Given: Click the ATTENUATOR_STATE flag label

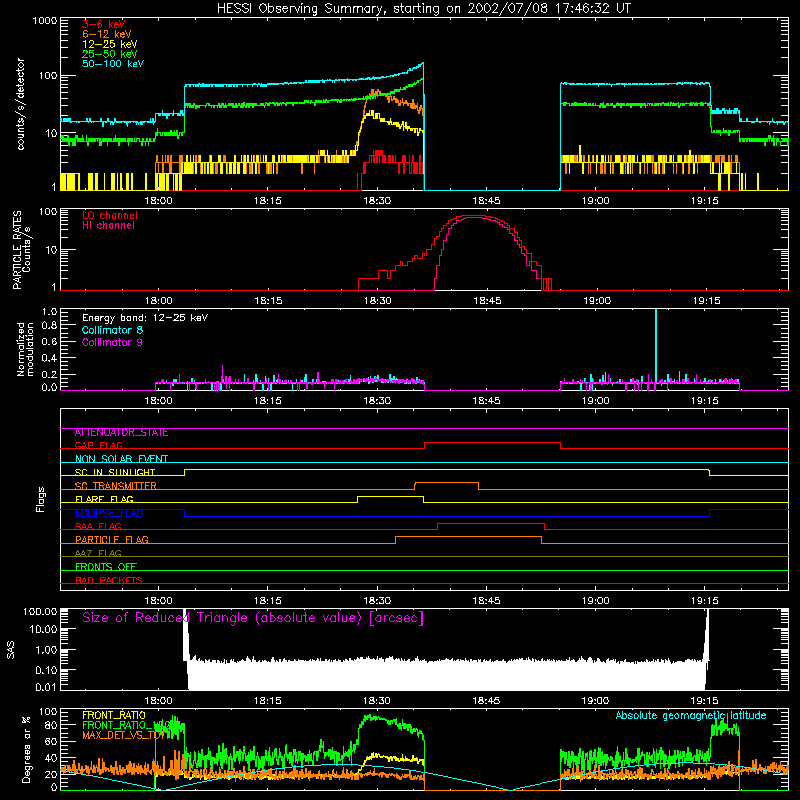Looking at the screenshot, I should point(121,433).
